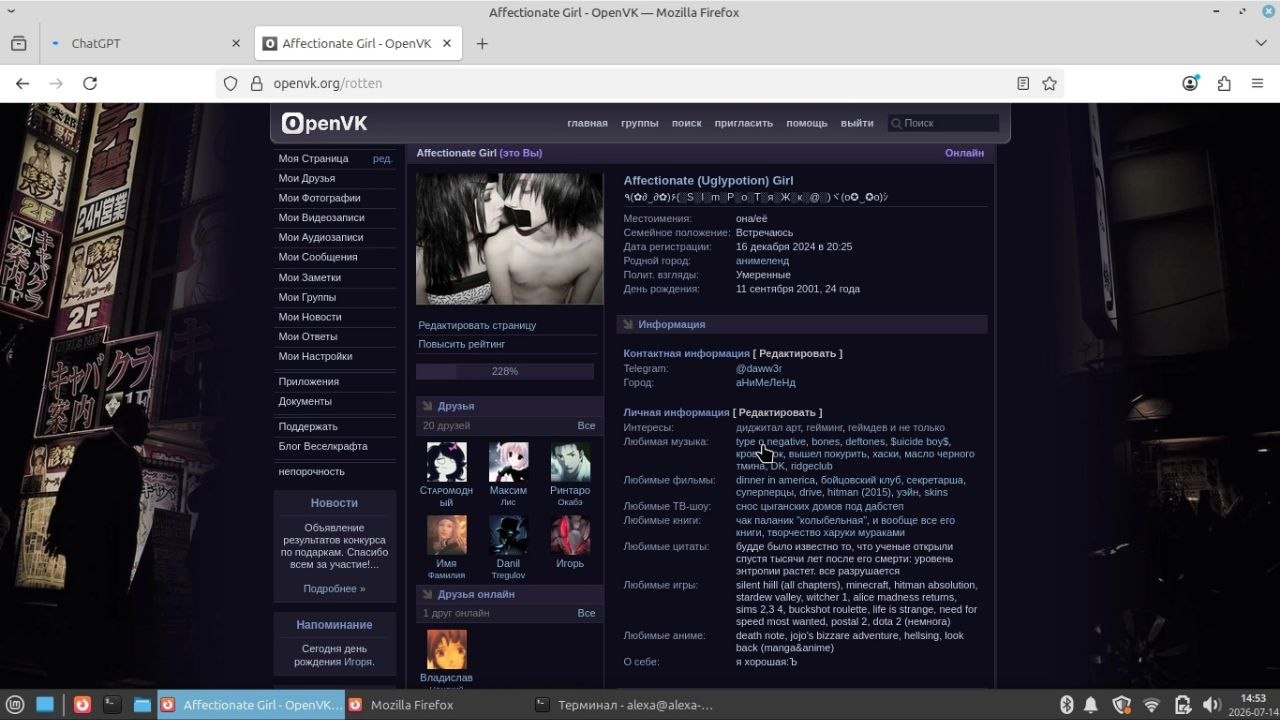This screenshot has width=1280, height=720.
Task: Open the Wi-Fi network tray menu
Action: coord(1151,705)
